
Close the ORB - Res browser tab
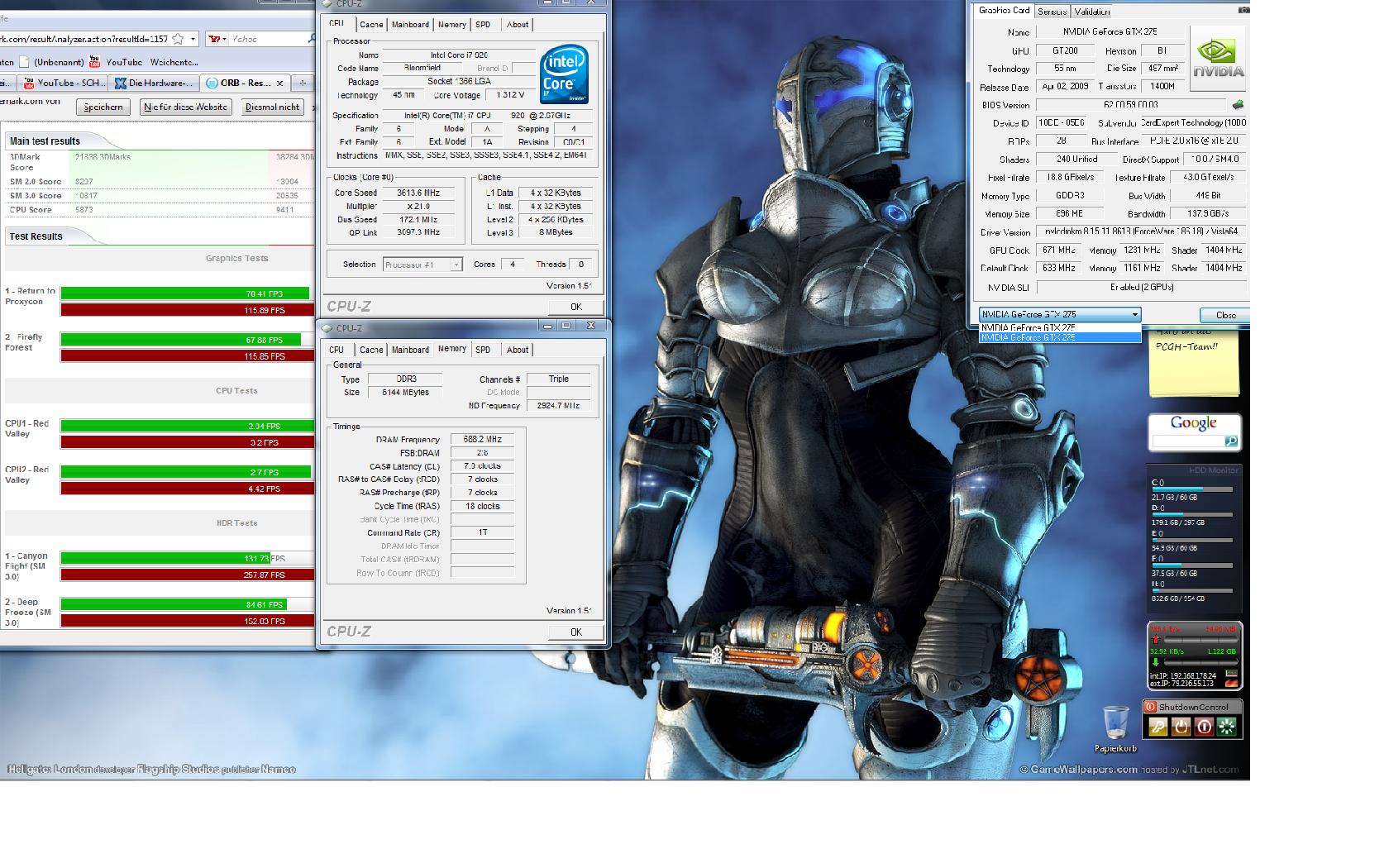(279, 83)
